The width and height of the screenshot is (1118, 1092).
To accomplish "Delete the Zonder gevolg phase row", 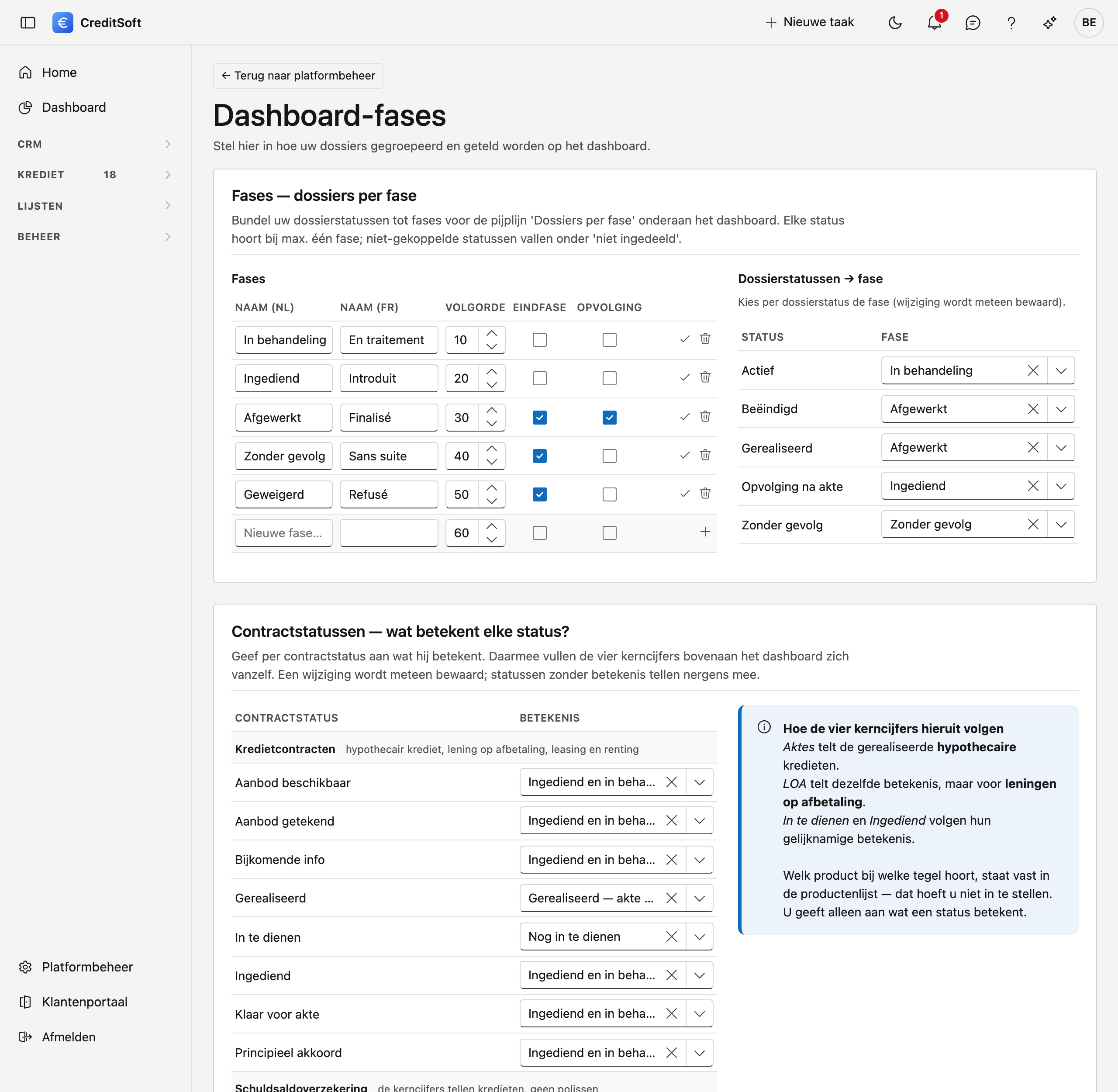I will 705,455.
